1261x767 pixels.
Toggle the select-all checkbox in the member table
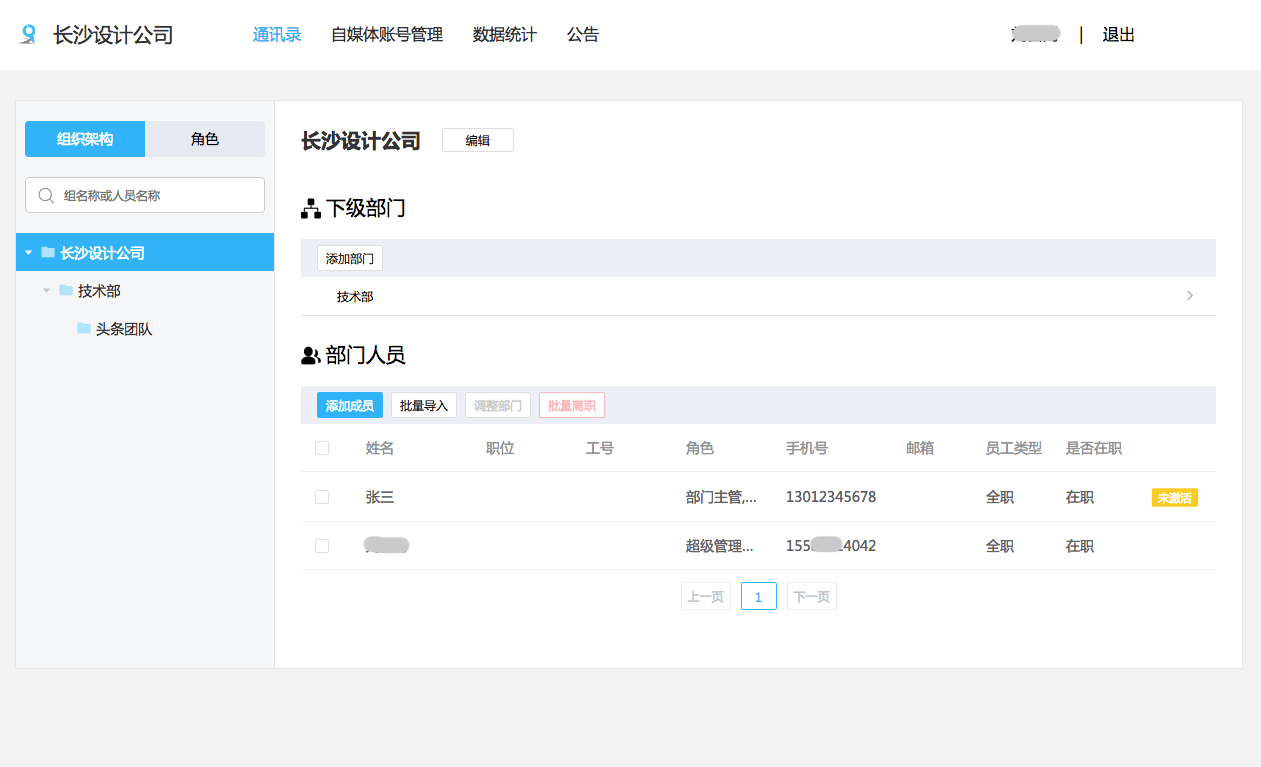click(x=321, y=448)
